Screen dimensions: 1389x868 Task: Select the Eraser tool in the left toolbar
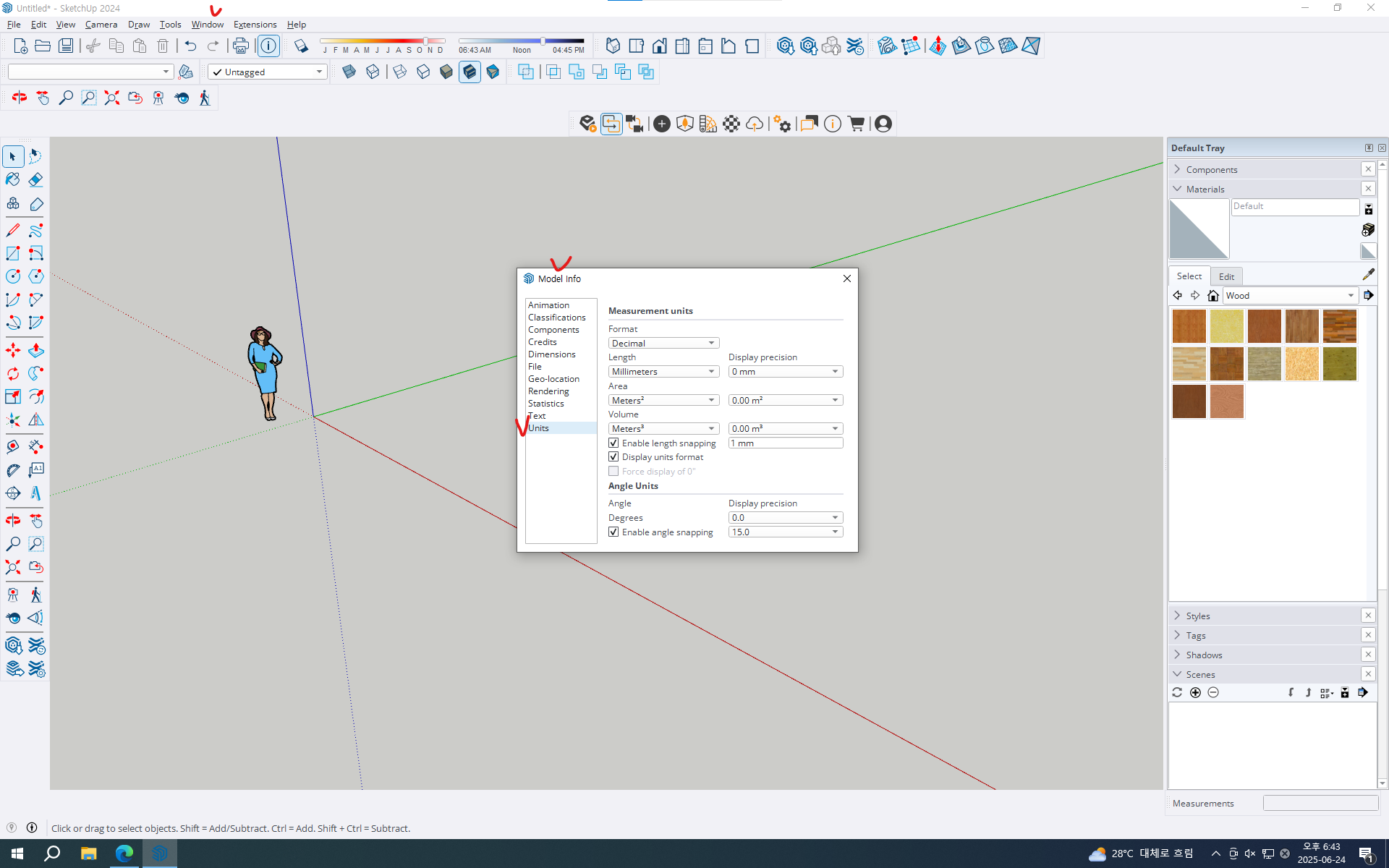(35, 179)
